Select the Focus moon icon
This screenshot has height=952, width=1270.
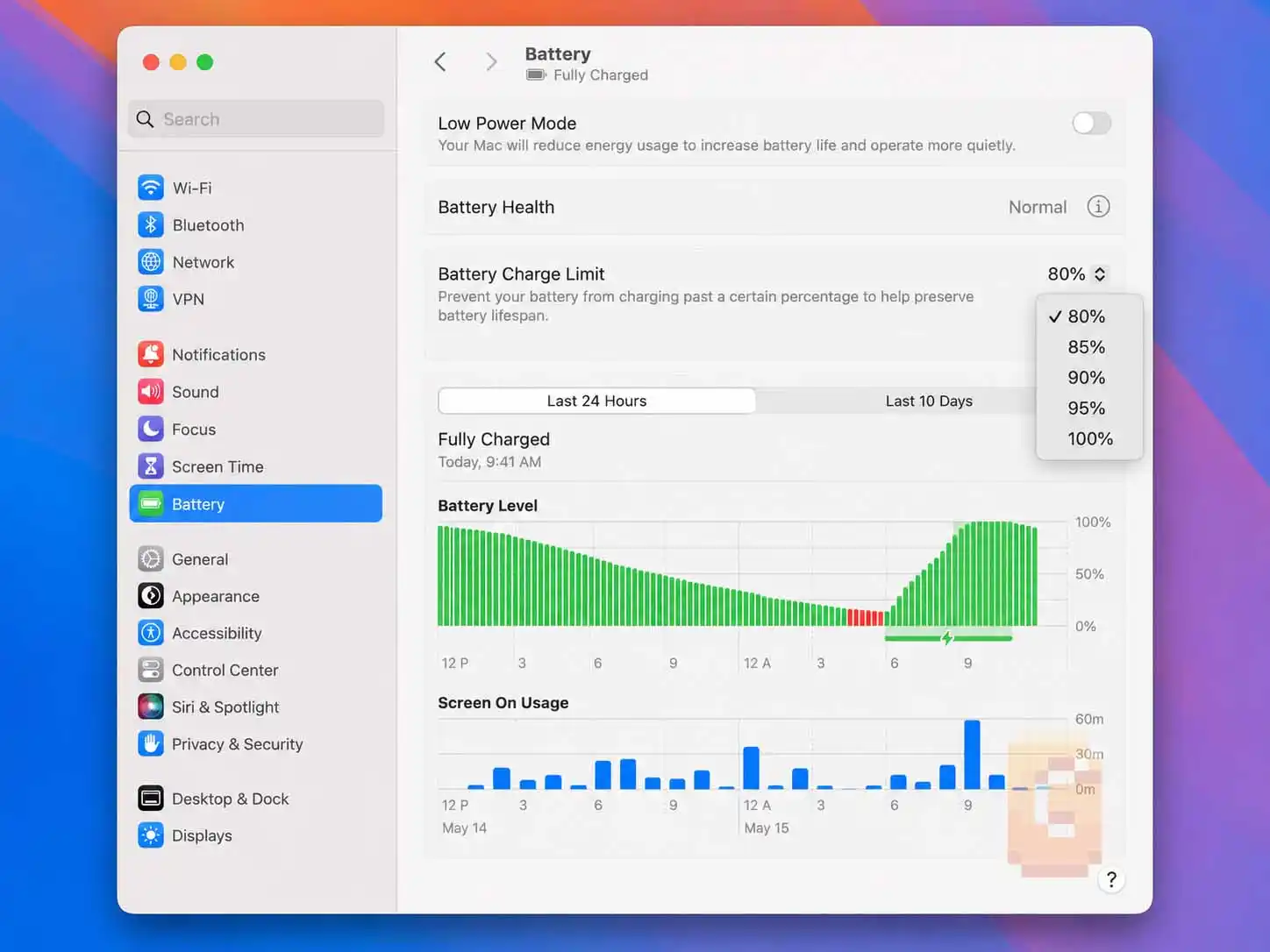coord(151,429)
